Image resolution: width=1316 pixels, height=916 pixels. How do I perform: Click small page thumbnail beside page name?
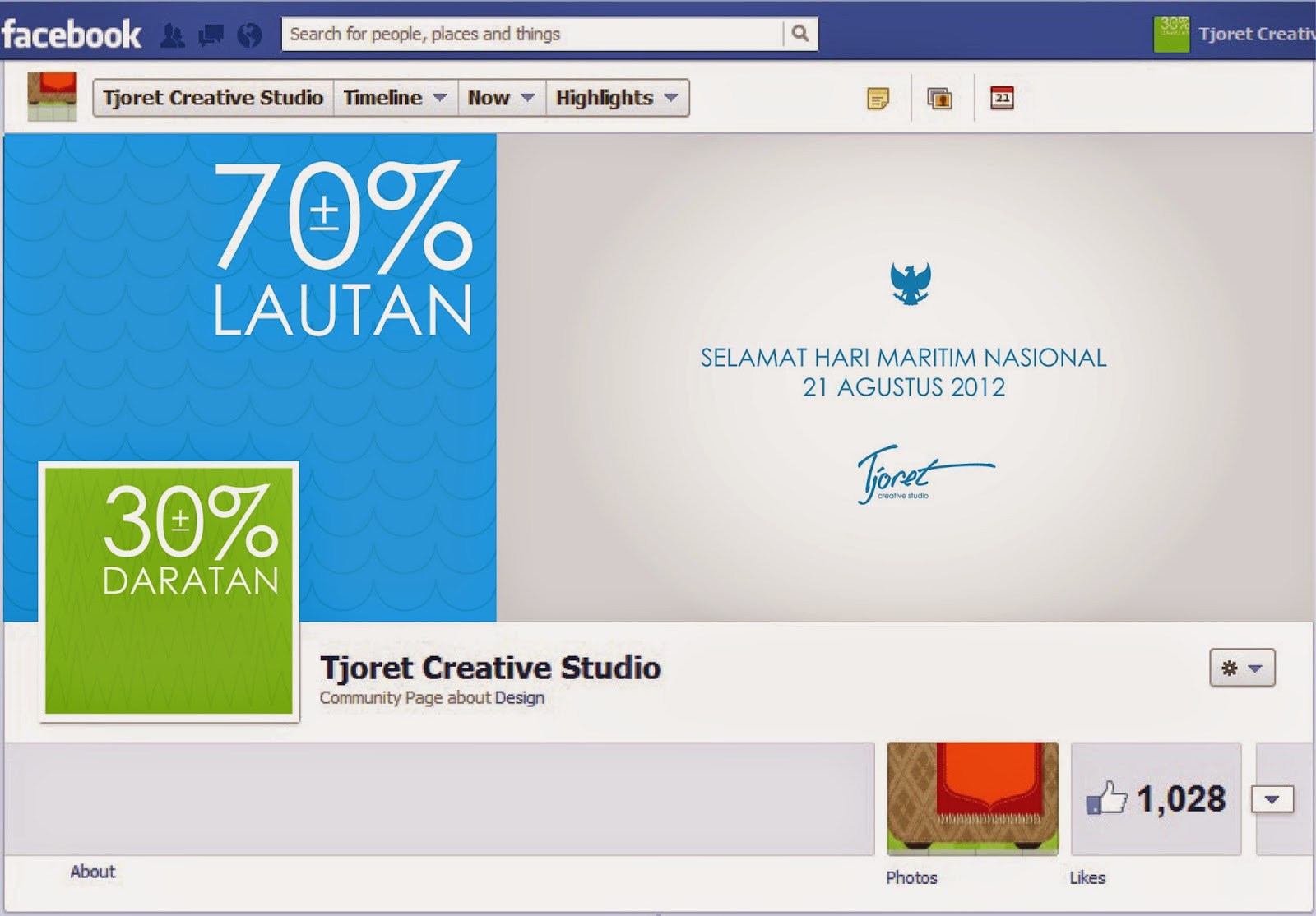click(x=52, y=97)
